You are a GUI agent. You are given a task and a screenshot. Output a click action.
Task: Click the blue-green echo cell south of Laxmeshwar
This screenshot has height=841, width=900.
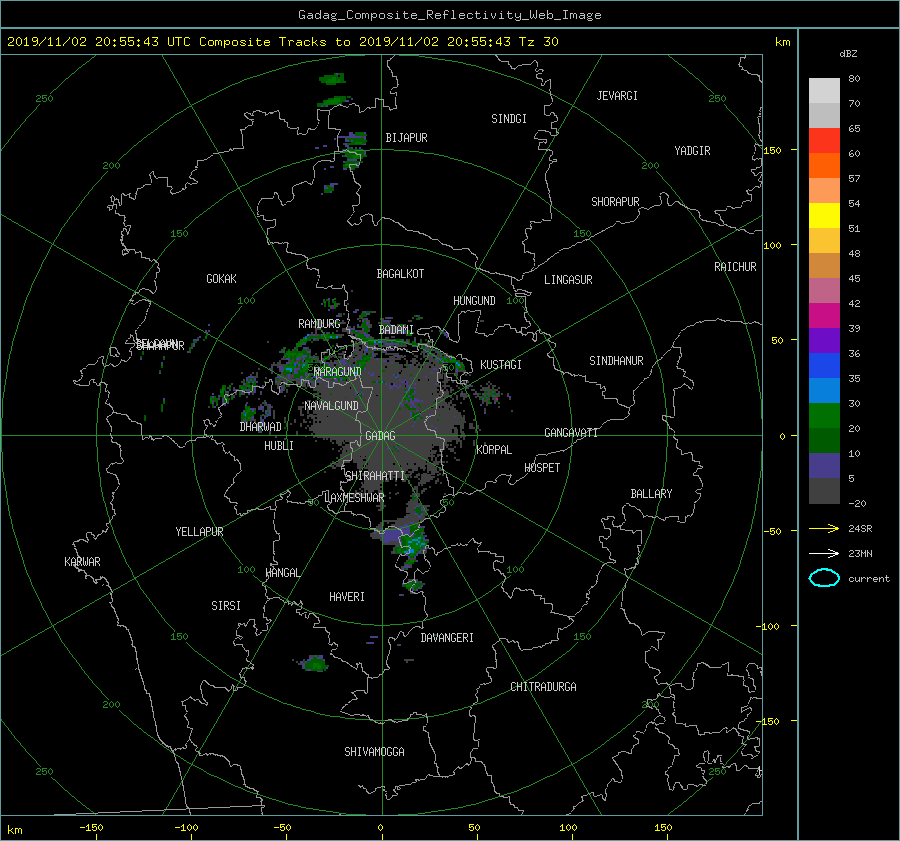pos(412,542)
